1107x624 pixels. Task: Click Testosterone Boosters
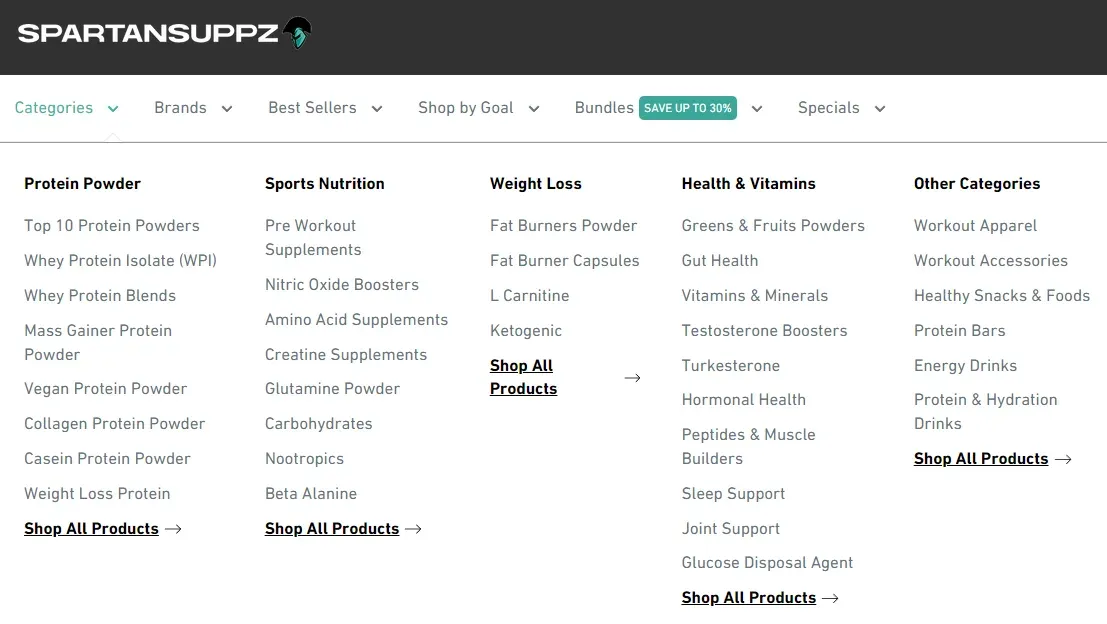(x=764, y=330)
